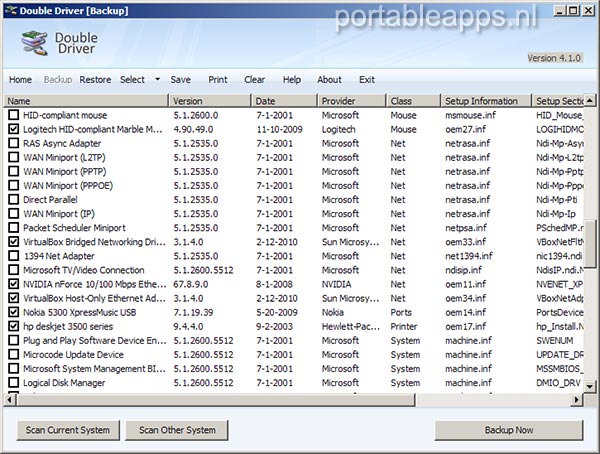Click the Hewlett-Pac... provider cell

point(351,326)
